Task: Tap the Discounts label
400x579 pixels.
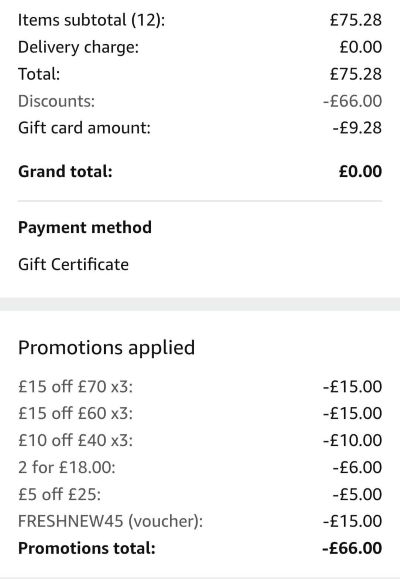Action: 56,101
